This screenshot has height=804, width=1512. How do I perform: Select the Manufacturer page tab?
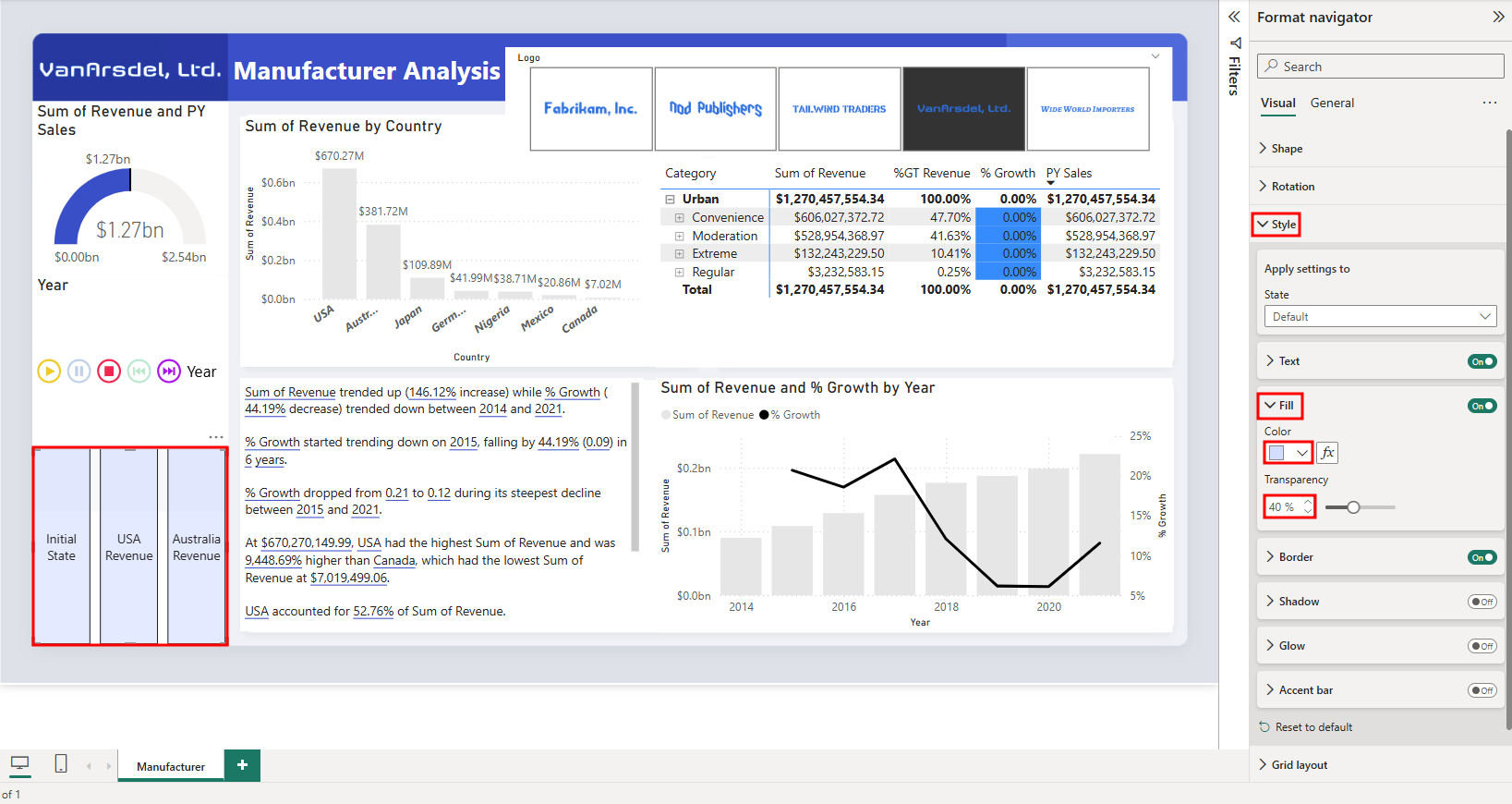(171, 766)
